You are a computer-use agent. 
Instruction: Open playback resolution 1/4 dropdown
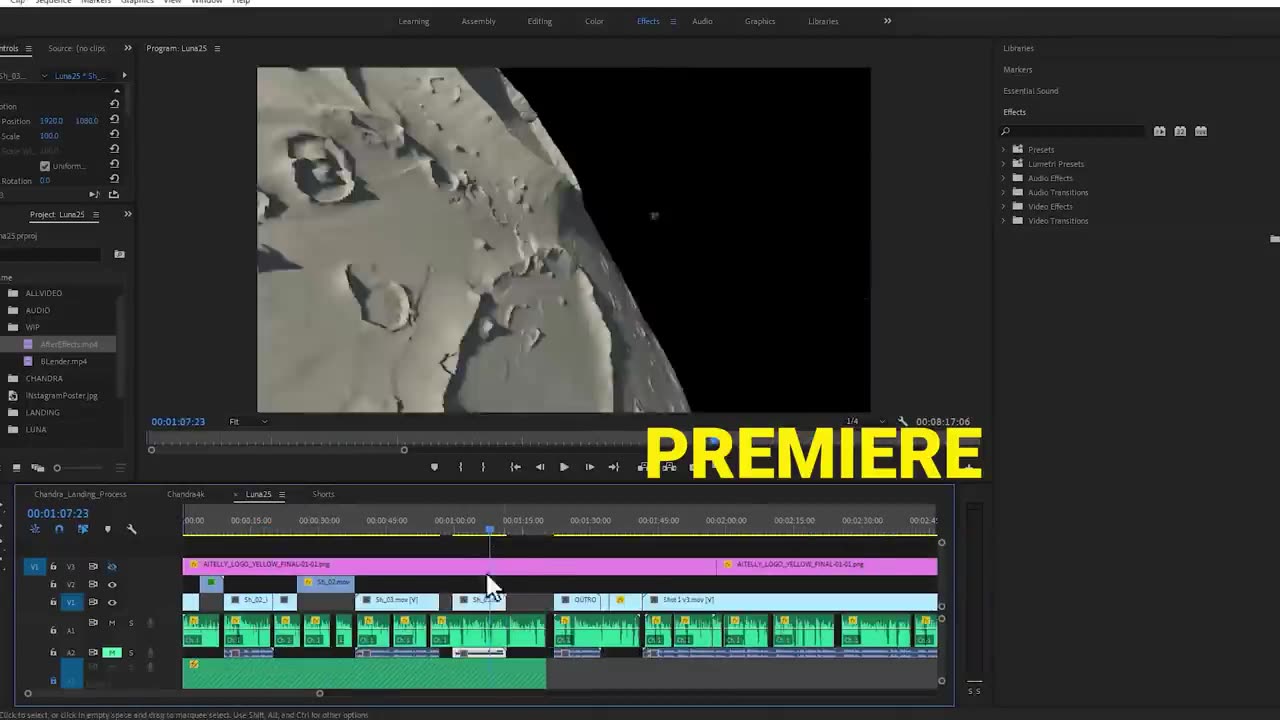[866, 422]
